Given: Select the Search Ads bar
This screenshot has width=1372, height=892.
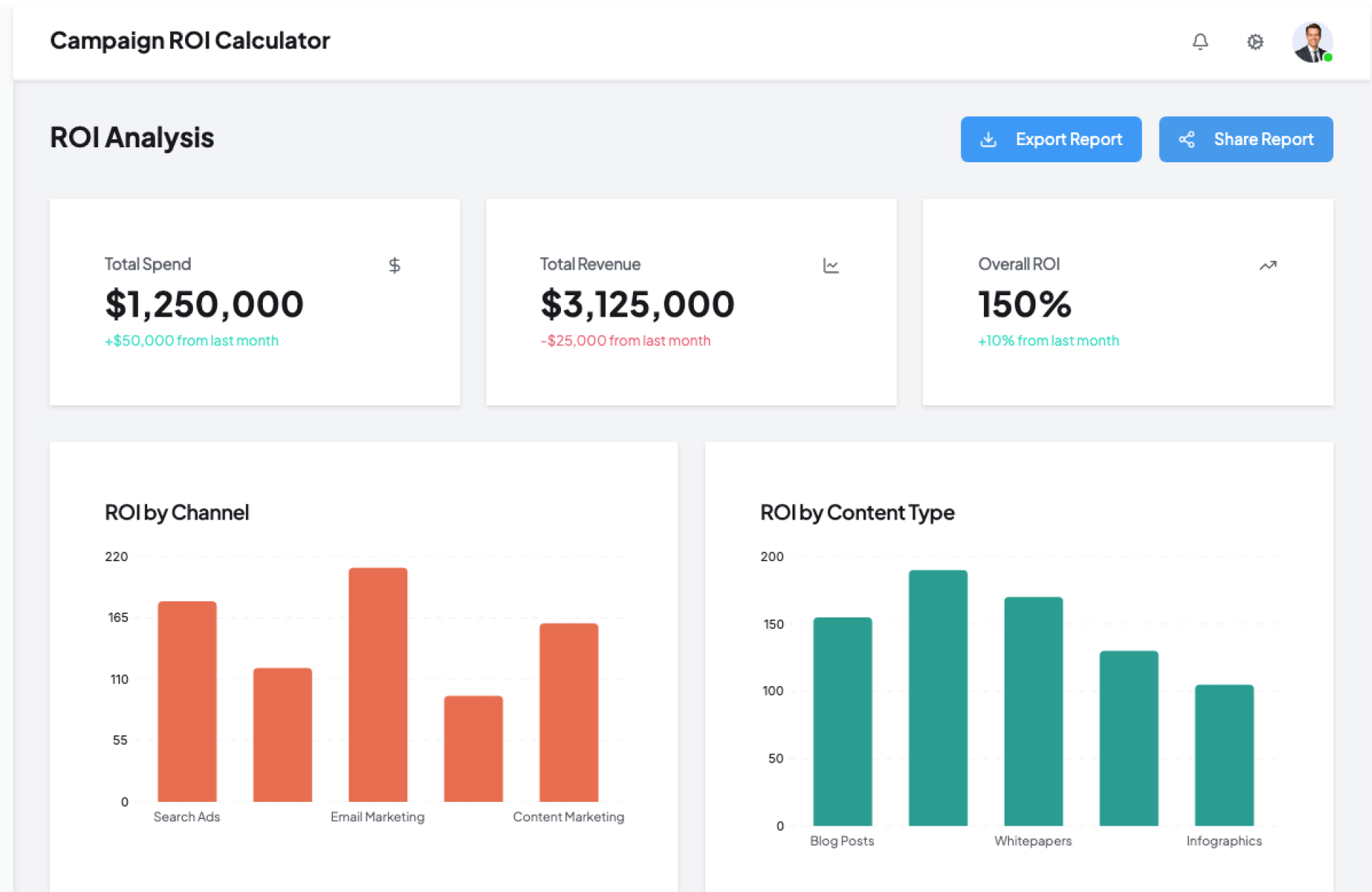Looking at the screenshot, I should pyautogui.click(x=187, y=700).
